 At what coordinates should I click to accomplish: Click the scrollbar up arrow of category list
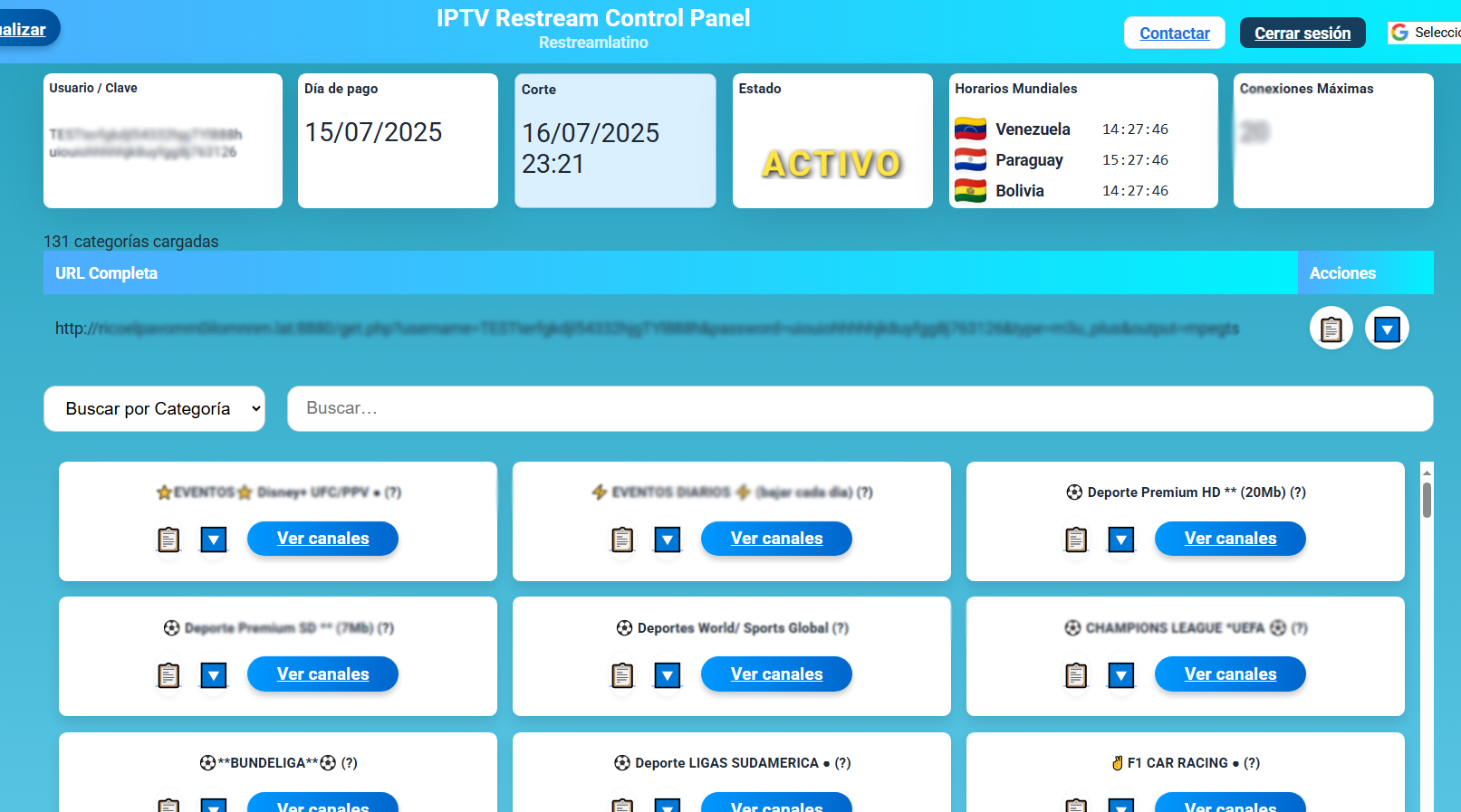tap(1427, 472)
